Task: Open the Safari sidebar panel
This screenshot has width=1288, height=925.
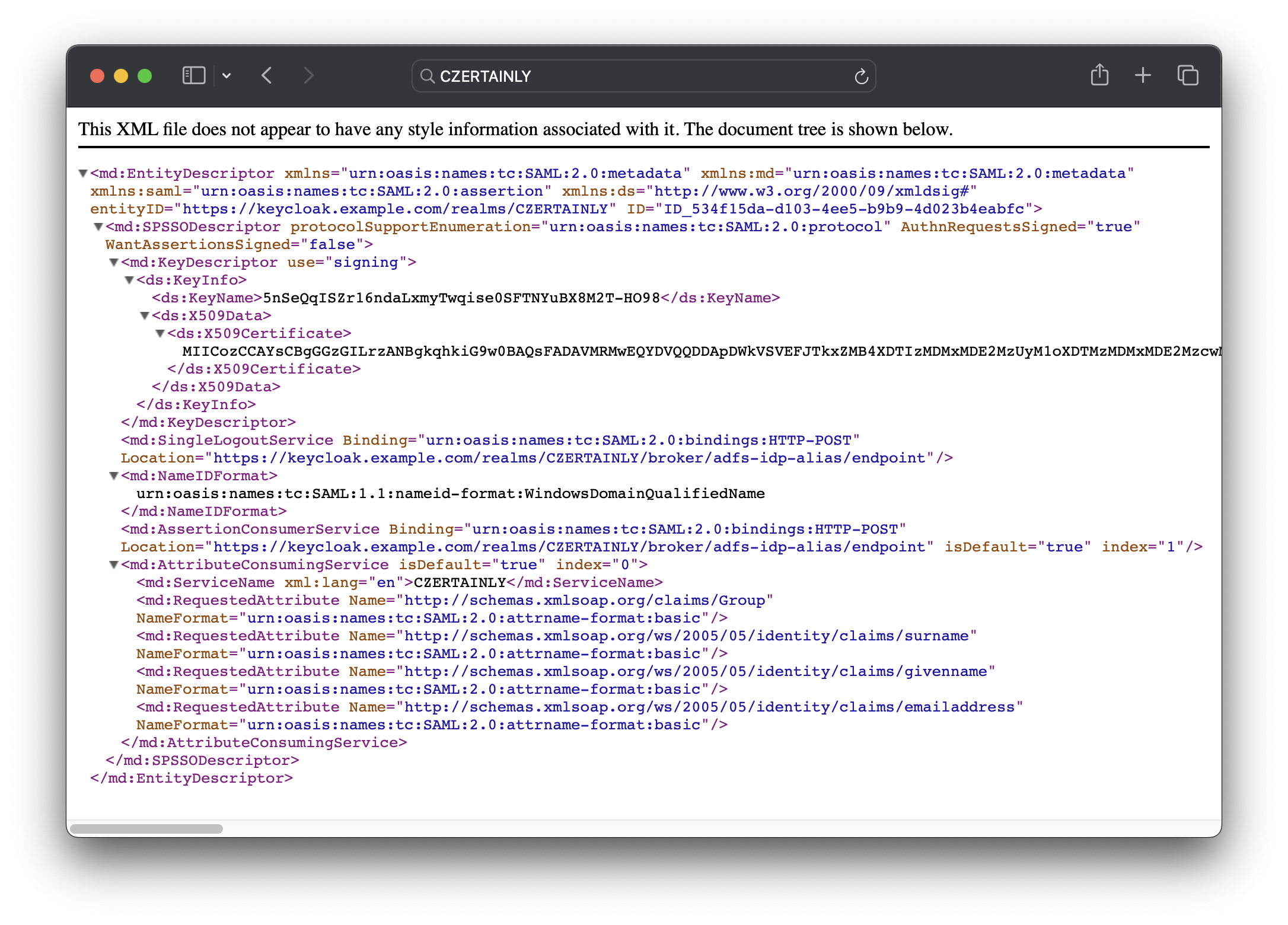Action: [193, 75]
